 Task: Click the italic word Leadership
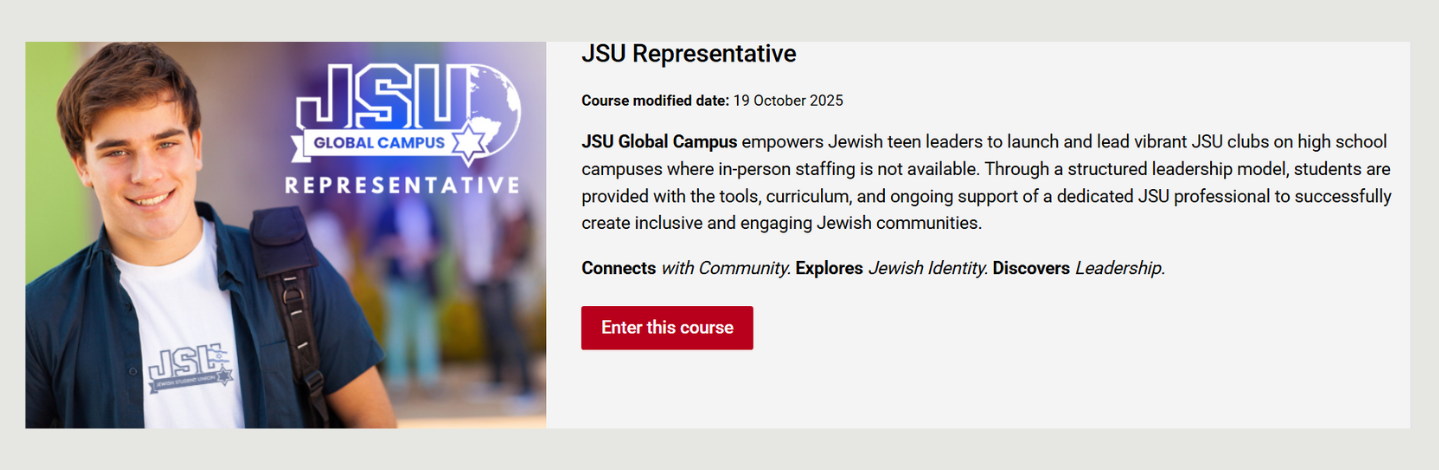pyautogui.click(x=1119, y=268)
